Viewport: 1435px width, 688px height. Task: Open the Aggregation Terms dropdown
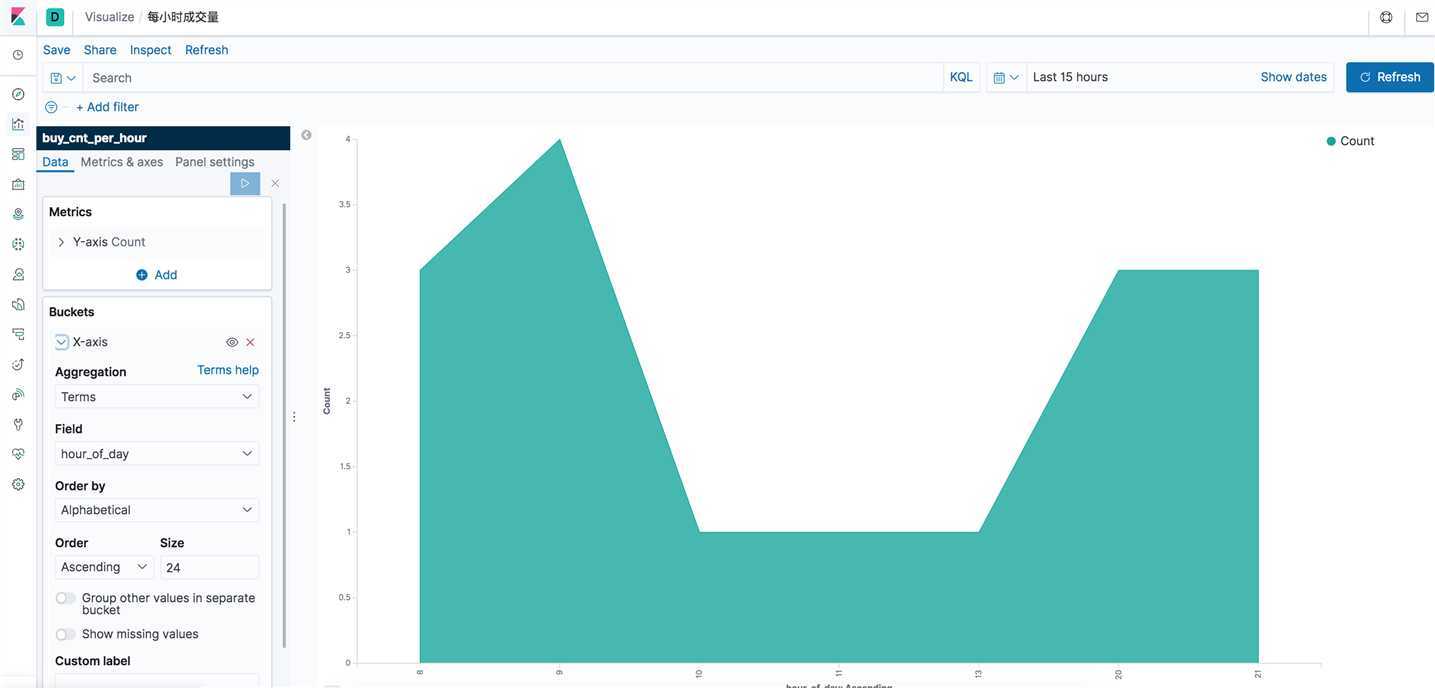[157, 397]
